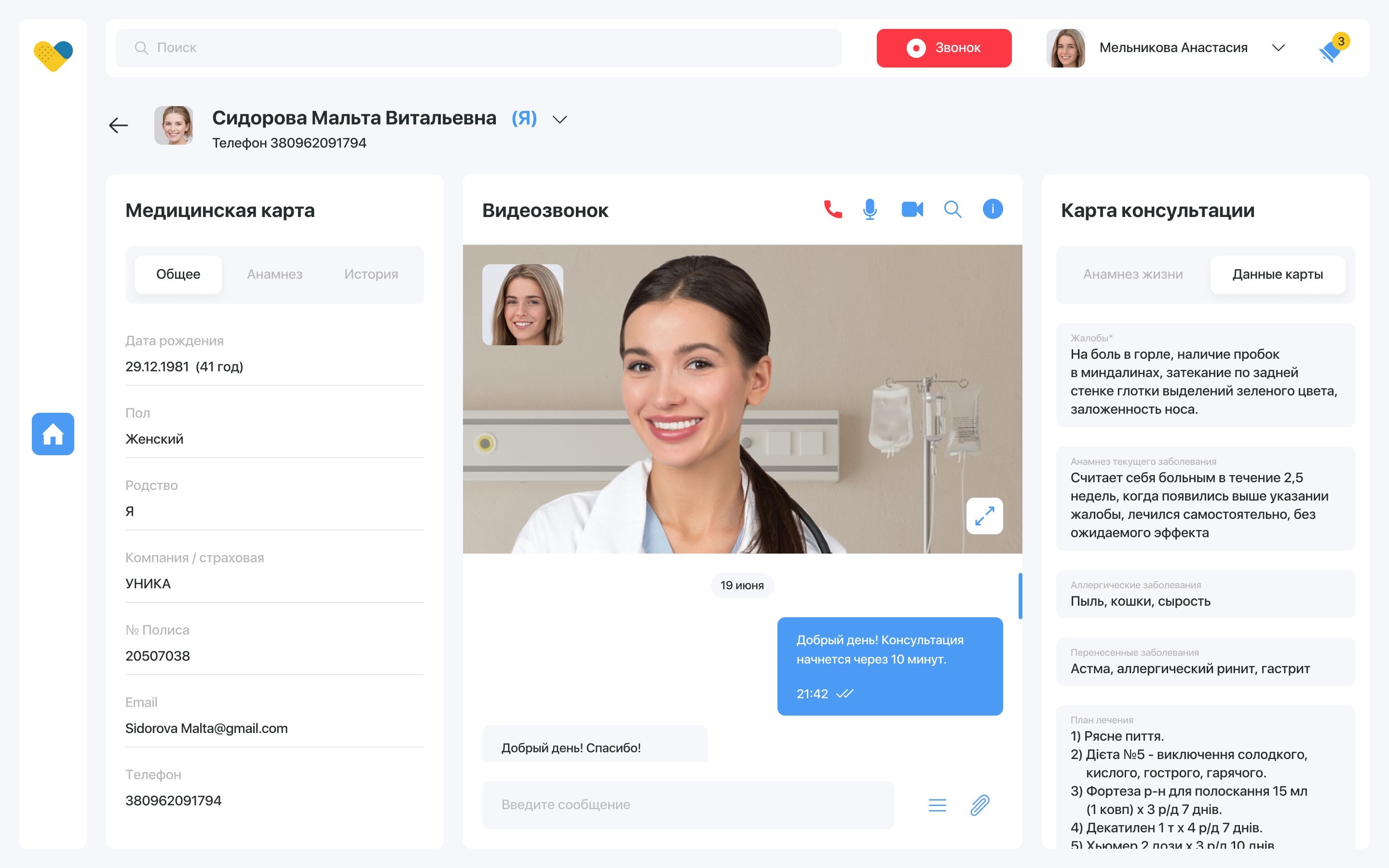Click the Жалобы complaints field

[1205, 376]
